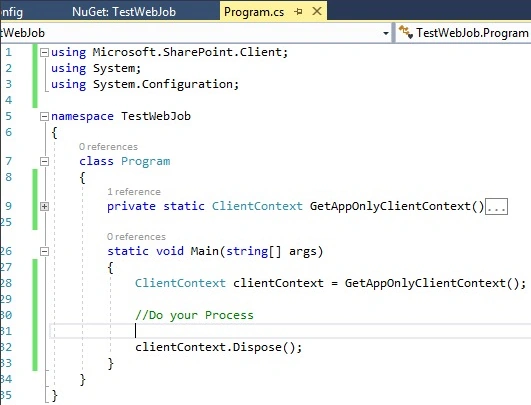Click 'clientContext.Dispose();' statement

218,347
